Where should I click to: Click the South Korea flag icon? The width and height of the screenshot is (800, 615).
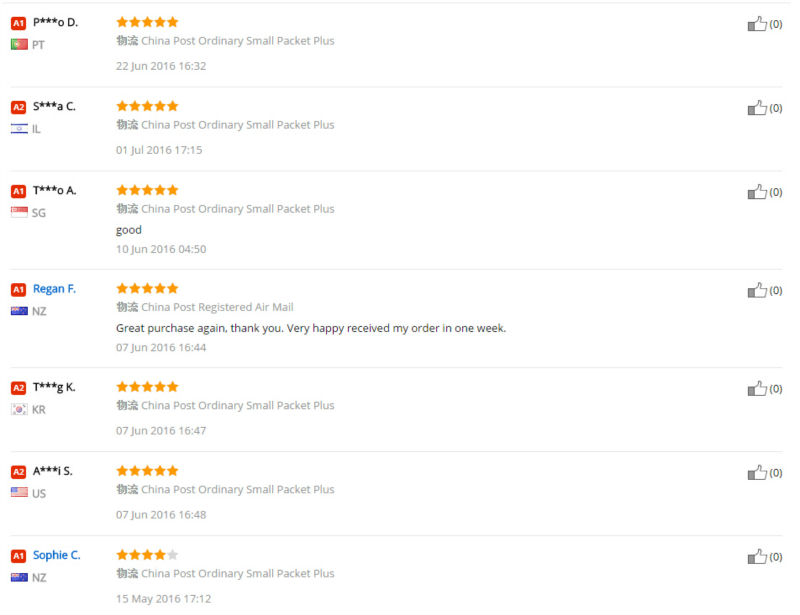click(x=19, y=410)
